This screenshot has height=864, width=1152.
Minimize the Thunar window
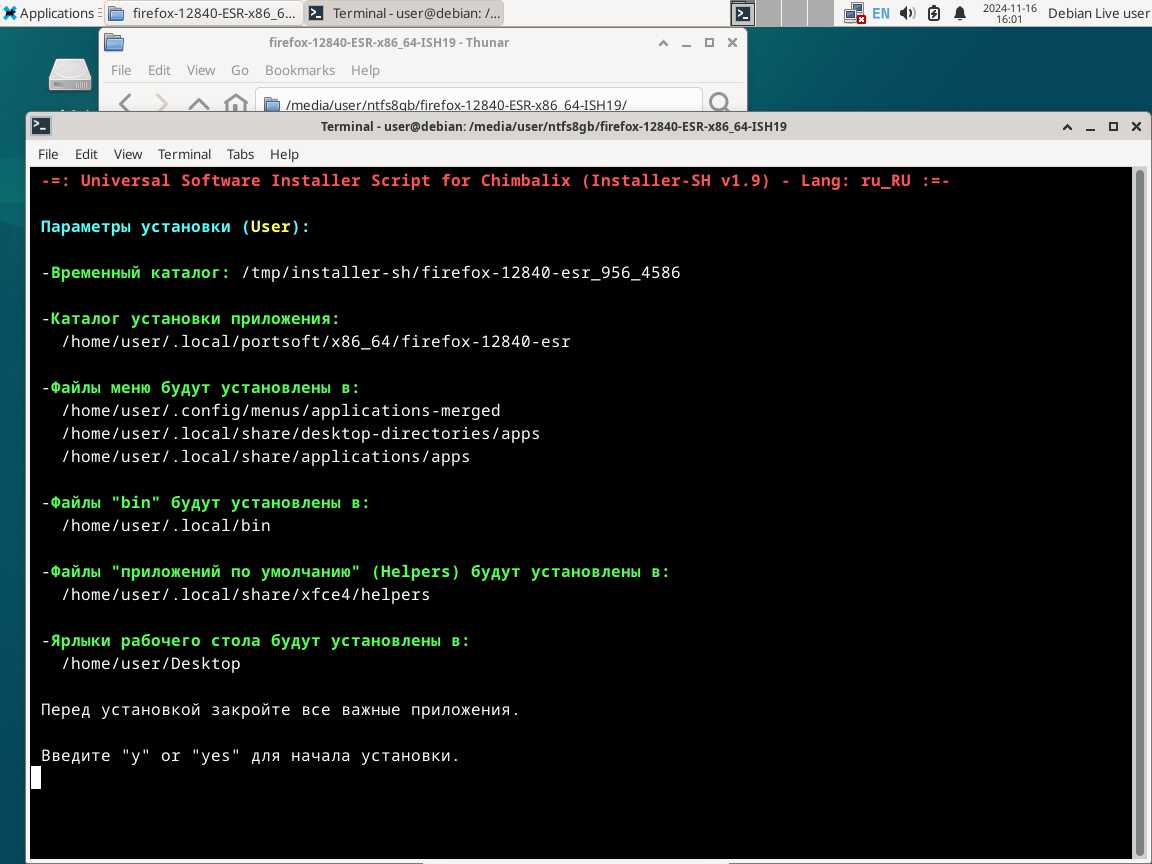686,43
